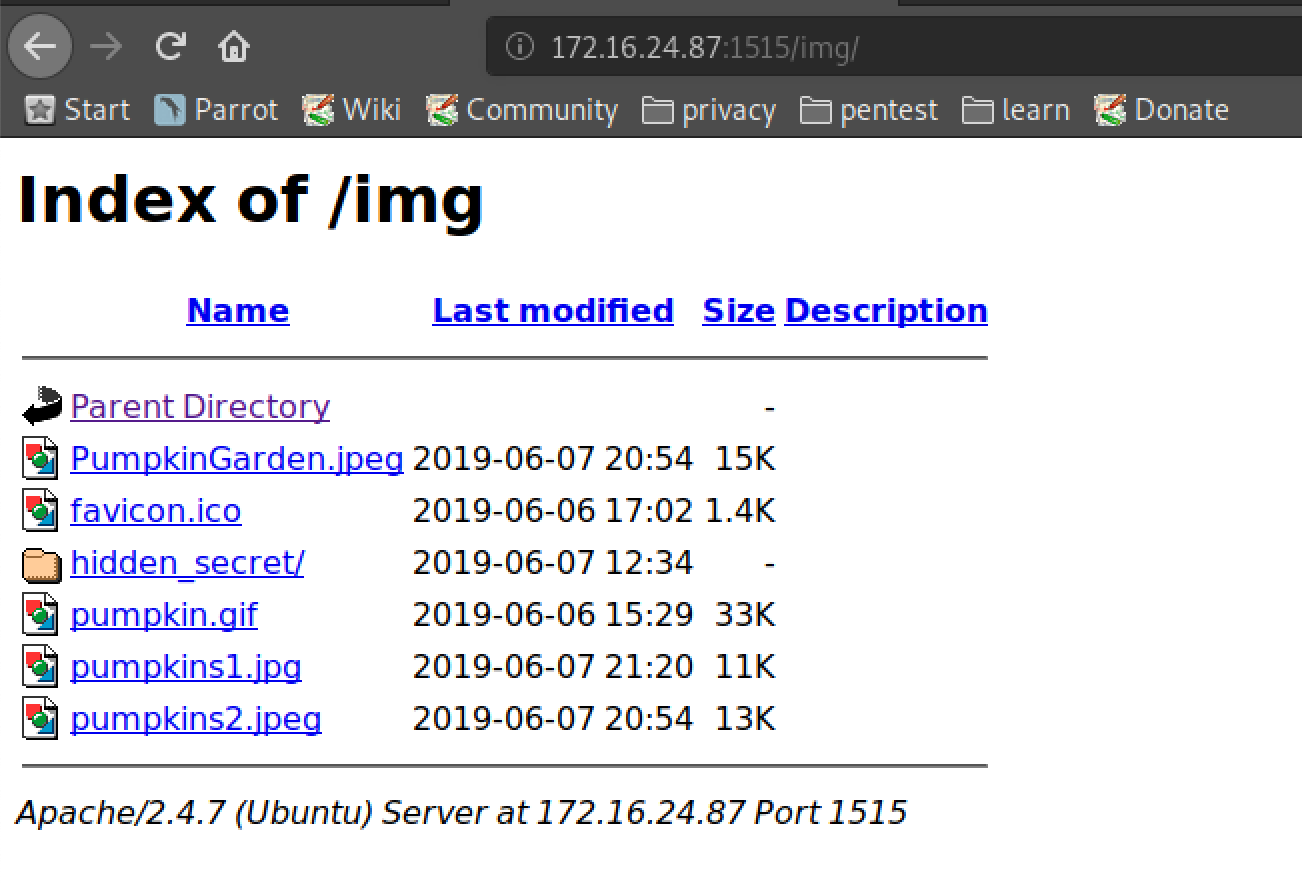
Task: Expand the privacy bookmarks folder
Action: pos(710,110)
